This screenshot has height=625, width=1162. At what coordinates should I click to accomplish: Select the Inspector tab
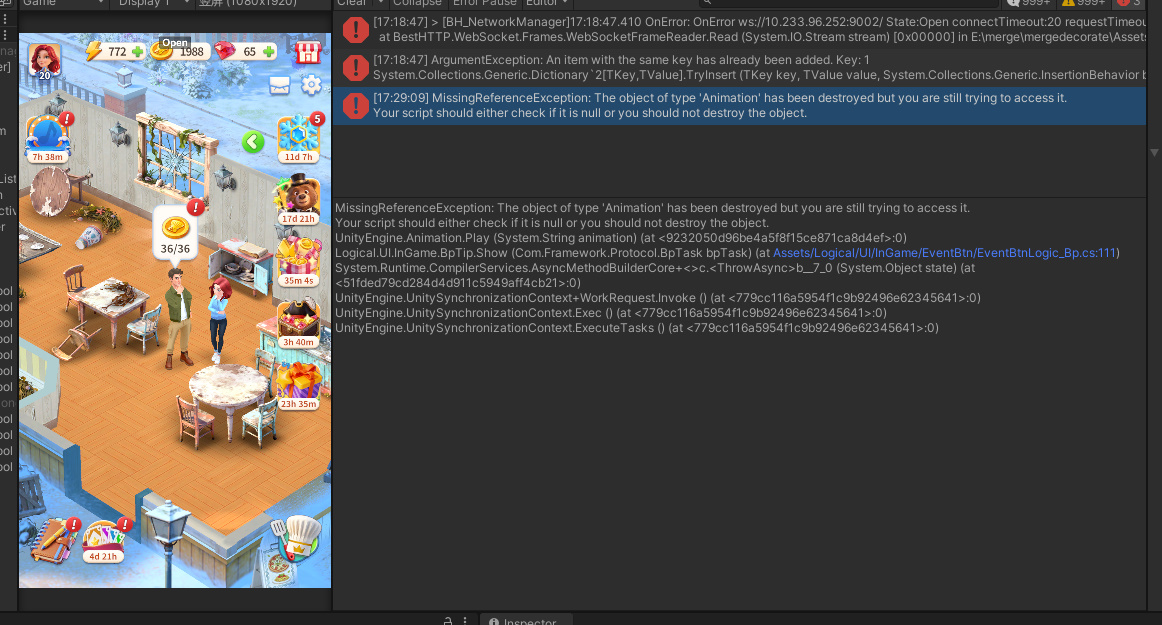coord(527,620)
